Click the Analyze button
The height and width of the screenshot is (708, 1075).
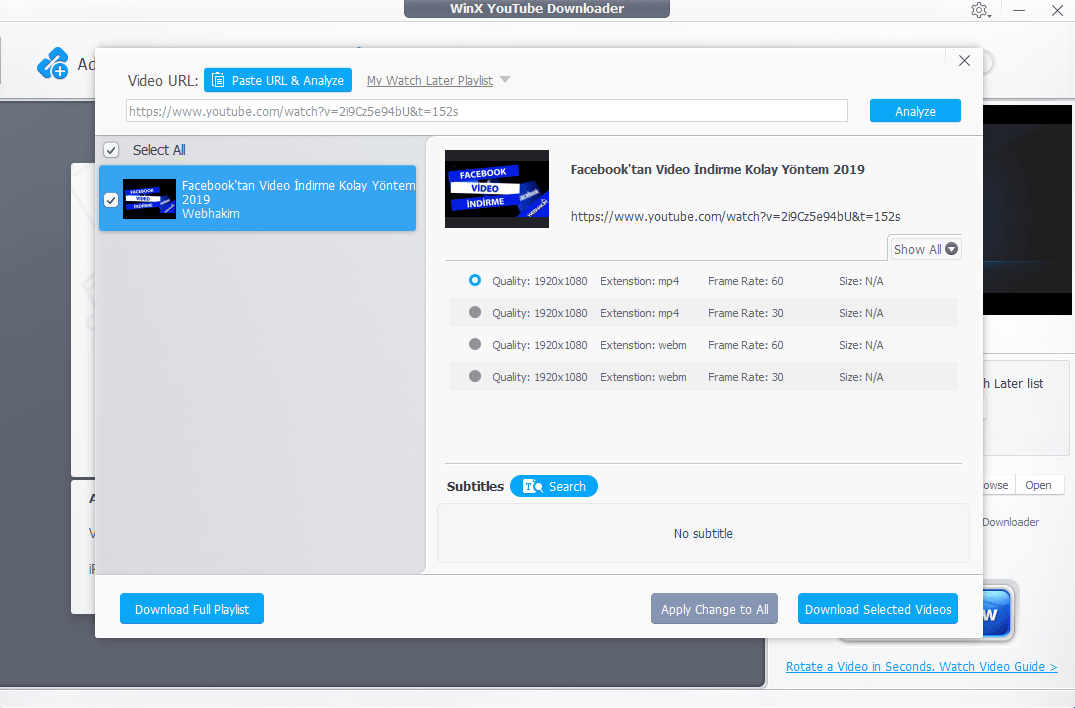click(915, 111)
